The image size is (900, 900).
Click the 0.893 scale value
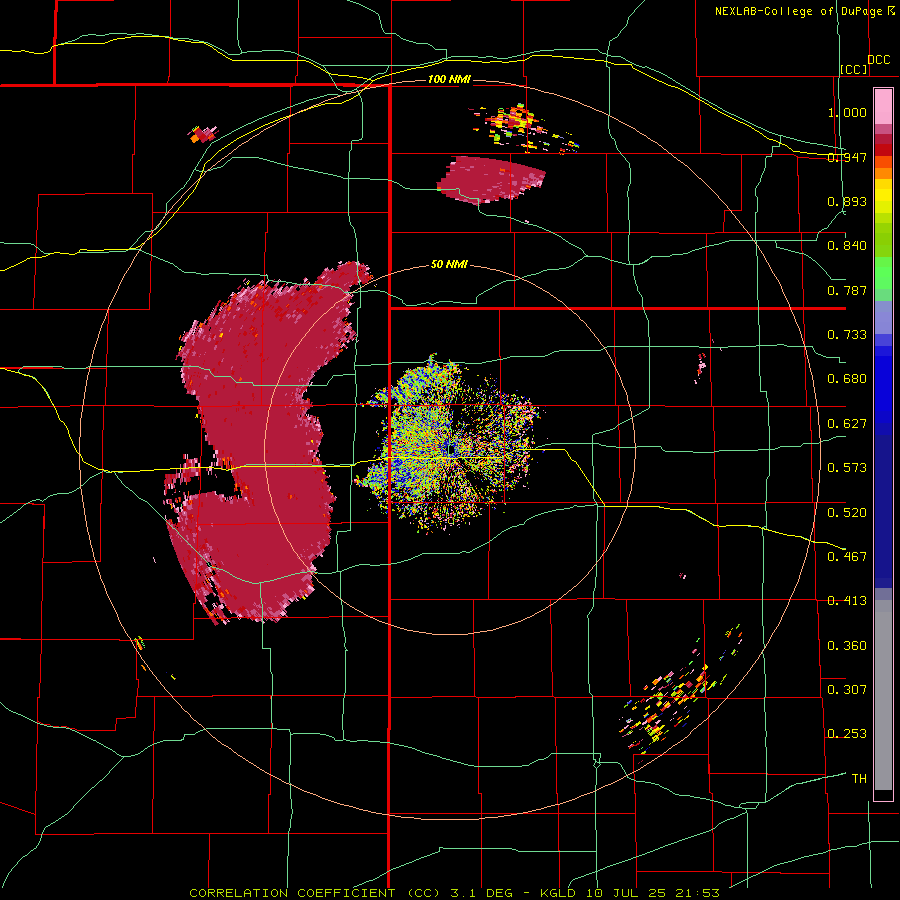point(847,201)
